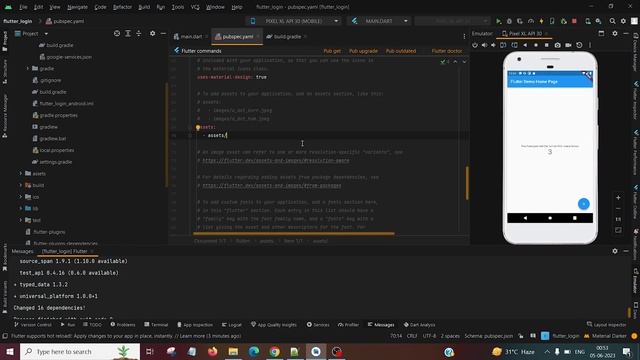Click Pub outdated link

click(401, 51)
